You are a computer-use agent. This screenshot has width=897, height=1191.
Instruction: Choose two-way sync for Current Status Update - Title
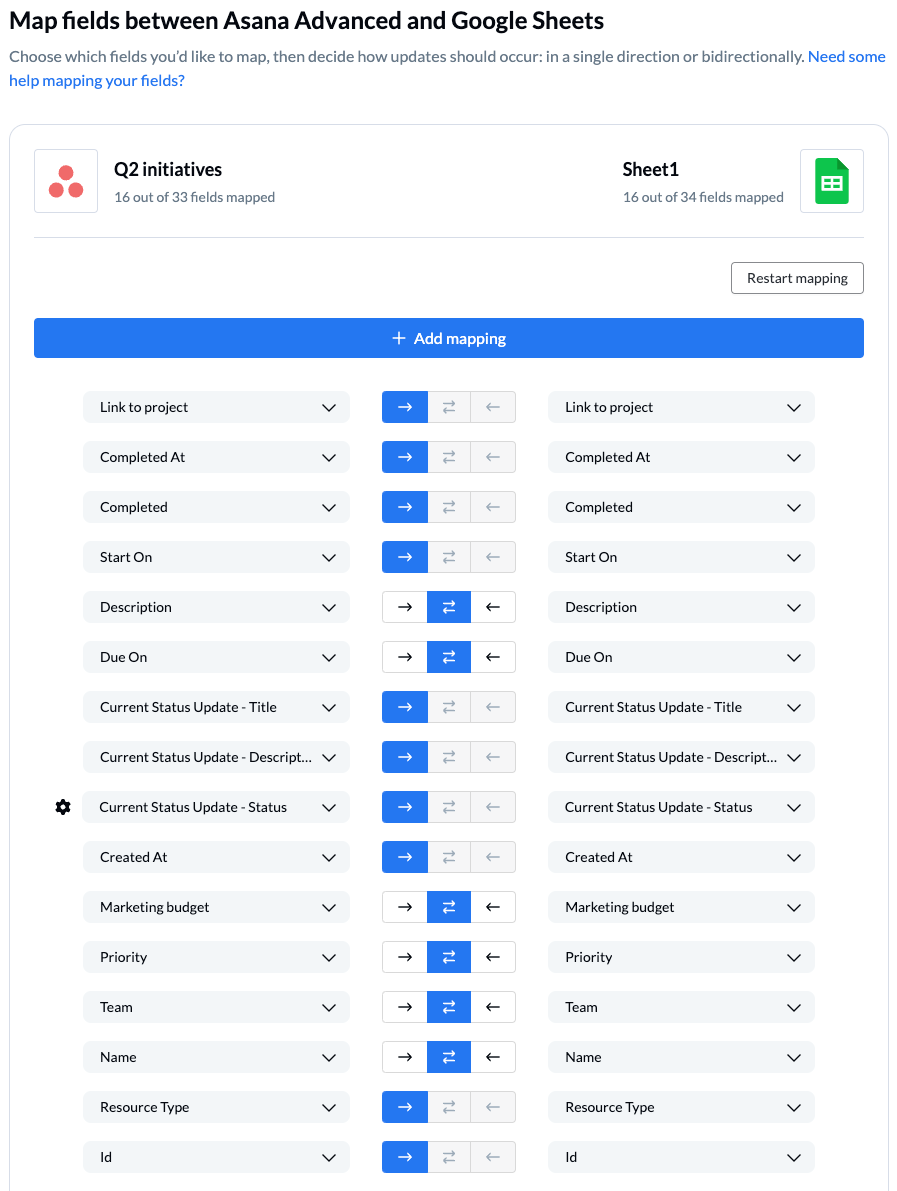tap(449, 707)
